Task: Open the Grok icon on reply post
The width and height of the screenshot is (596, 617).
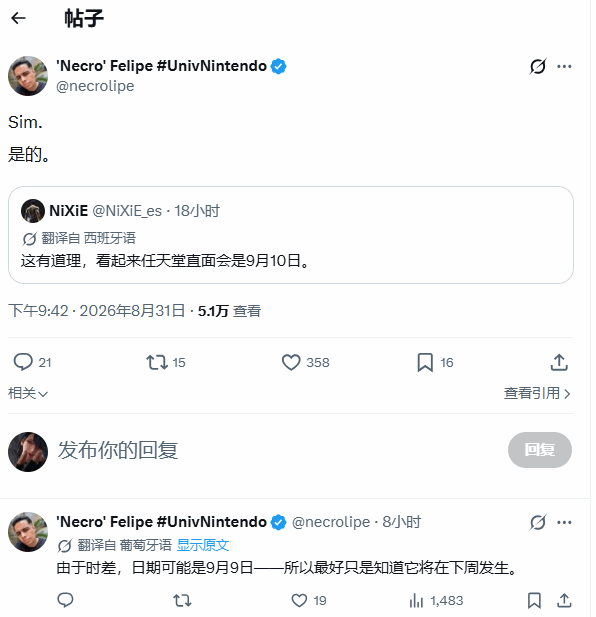Action: click(x=537, y=522)
